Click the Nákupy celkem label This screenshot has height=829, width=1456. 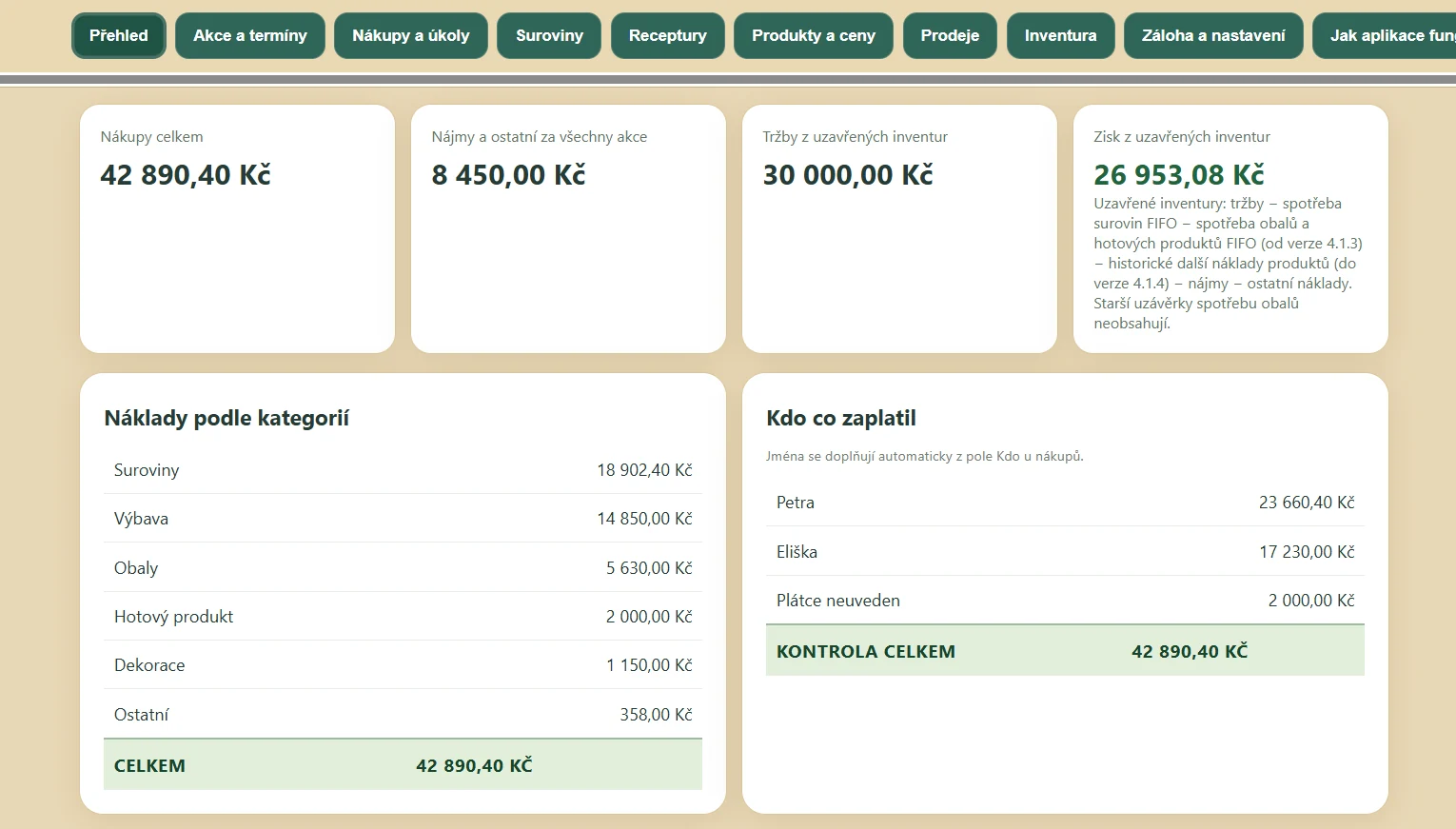pyautogui.click(x=151, y=137)
